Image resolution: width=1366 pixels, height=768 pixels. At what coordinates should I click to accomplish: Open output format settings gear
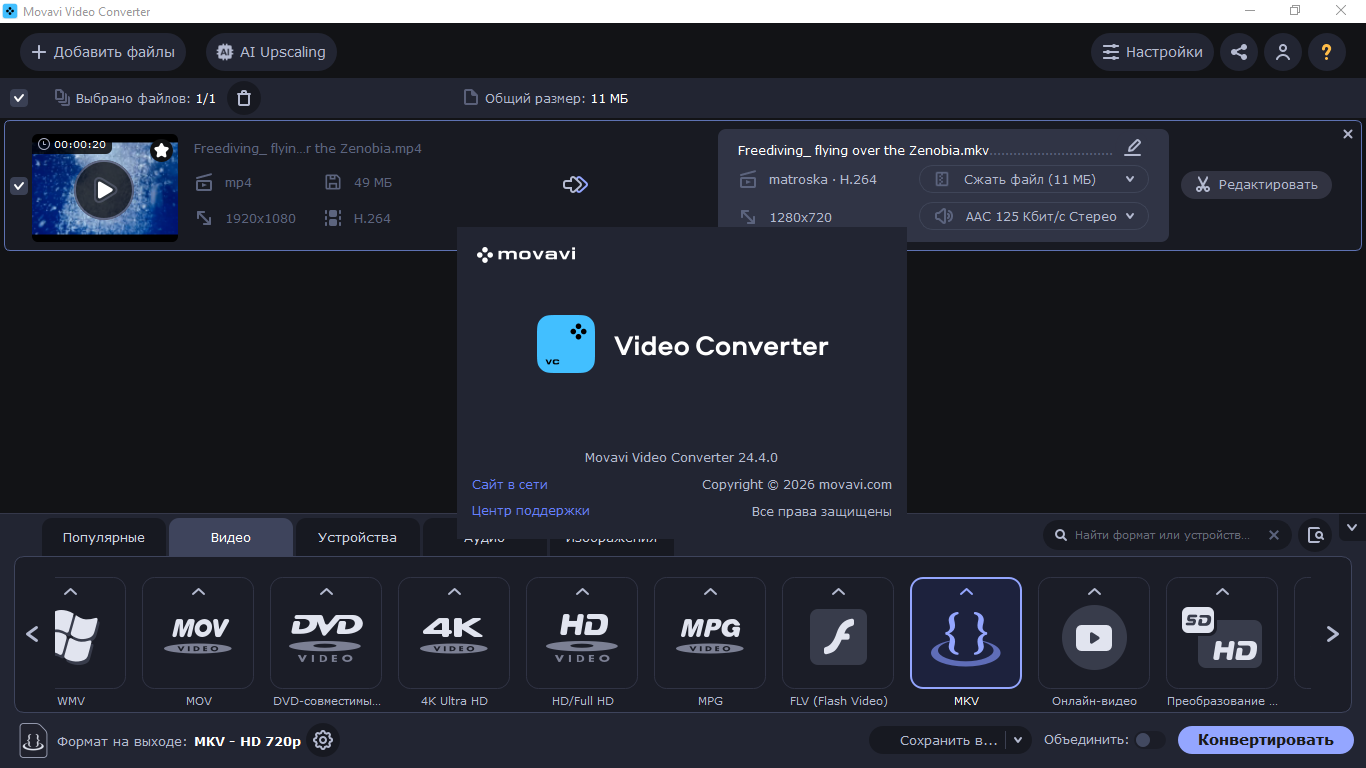(323, 741)
